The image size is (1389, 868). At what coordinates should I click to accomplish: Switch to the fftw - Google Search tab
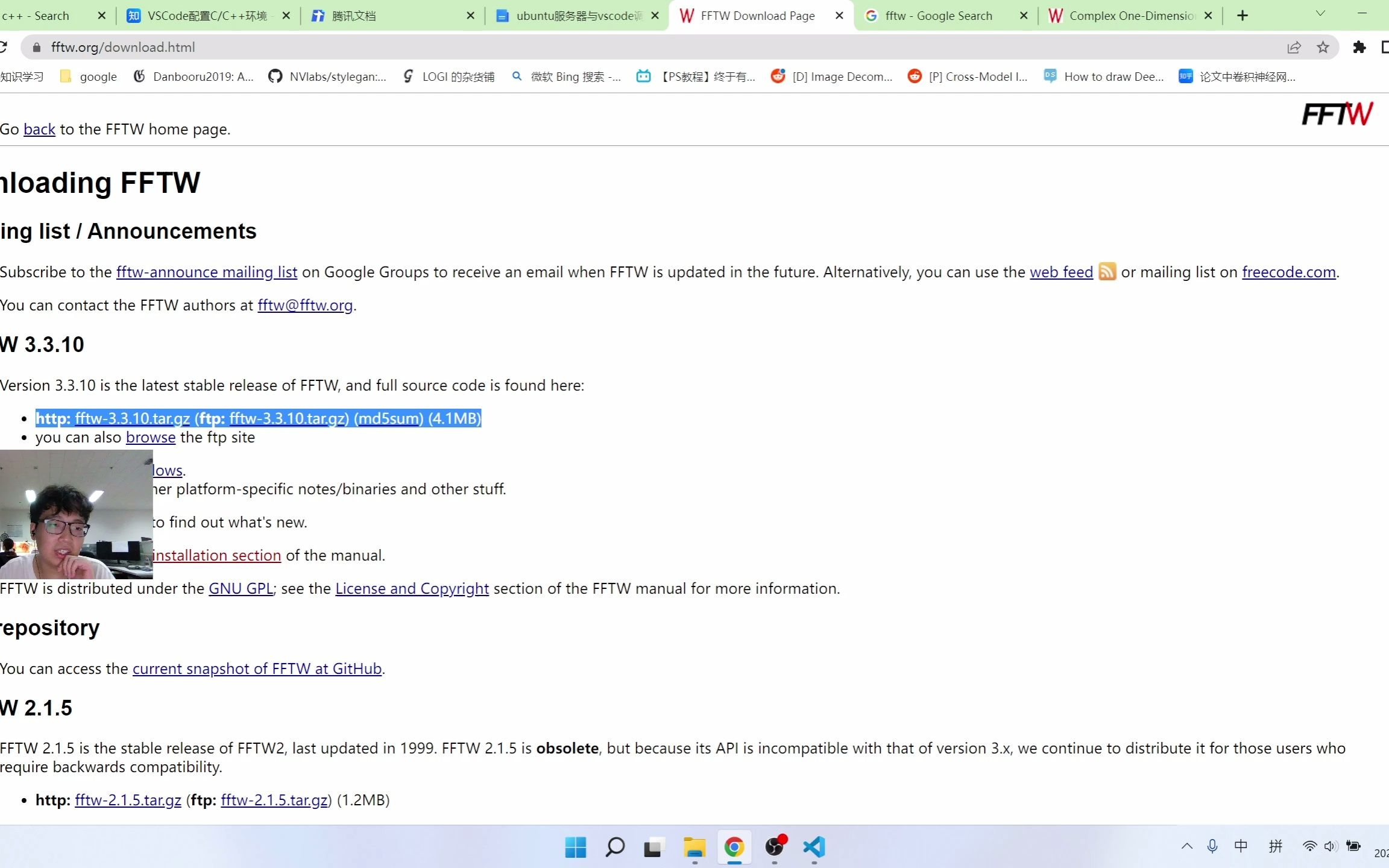coord(938,16)
